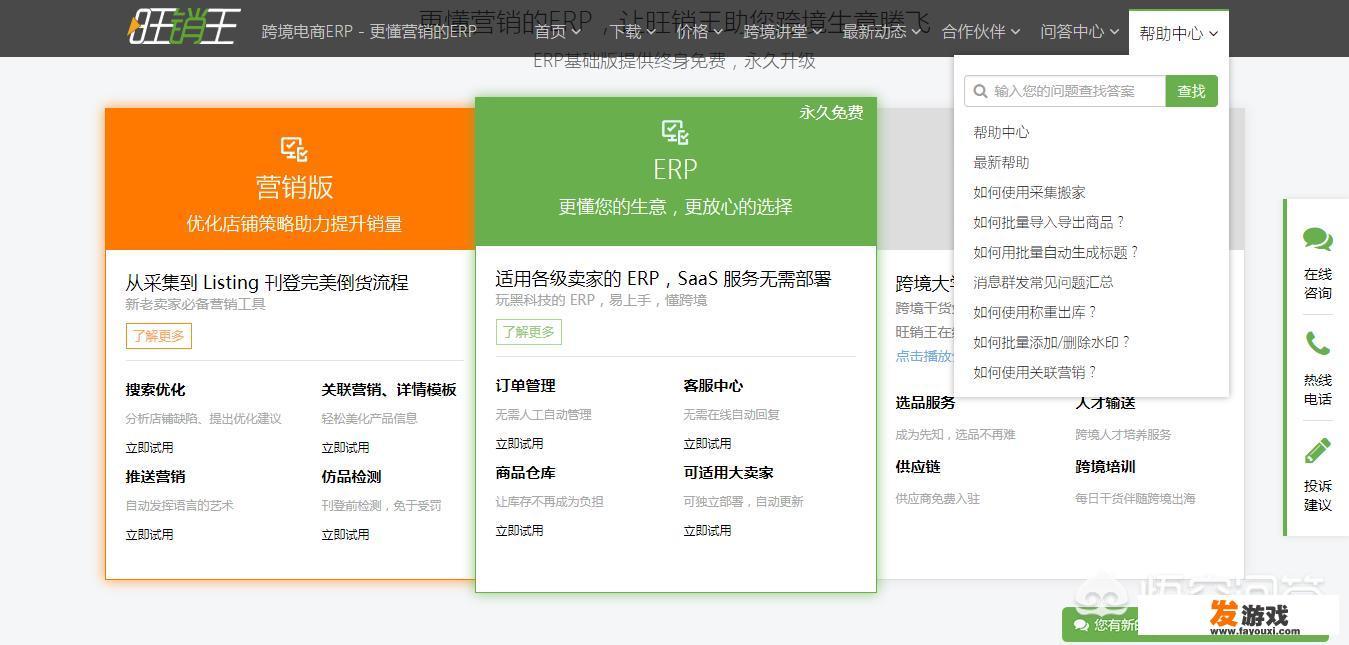Click 优化店铺策略助力提升销量 subtitle
This screenshot has height=645, width=1349.
294,224
